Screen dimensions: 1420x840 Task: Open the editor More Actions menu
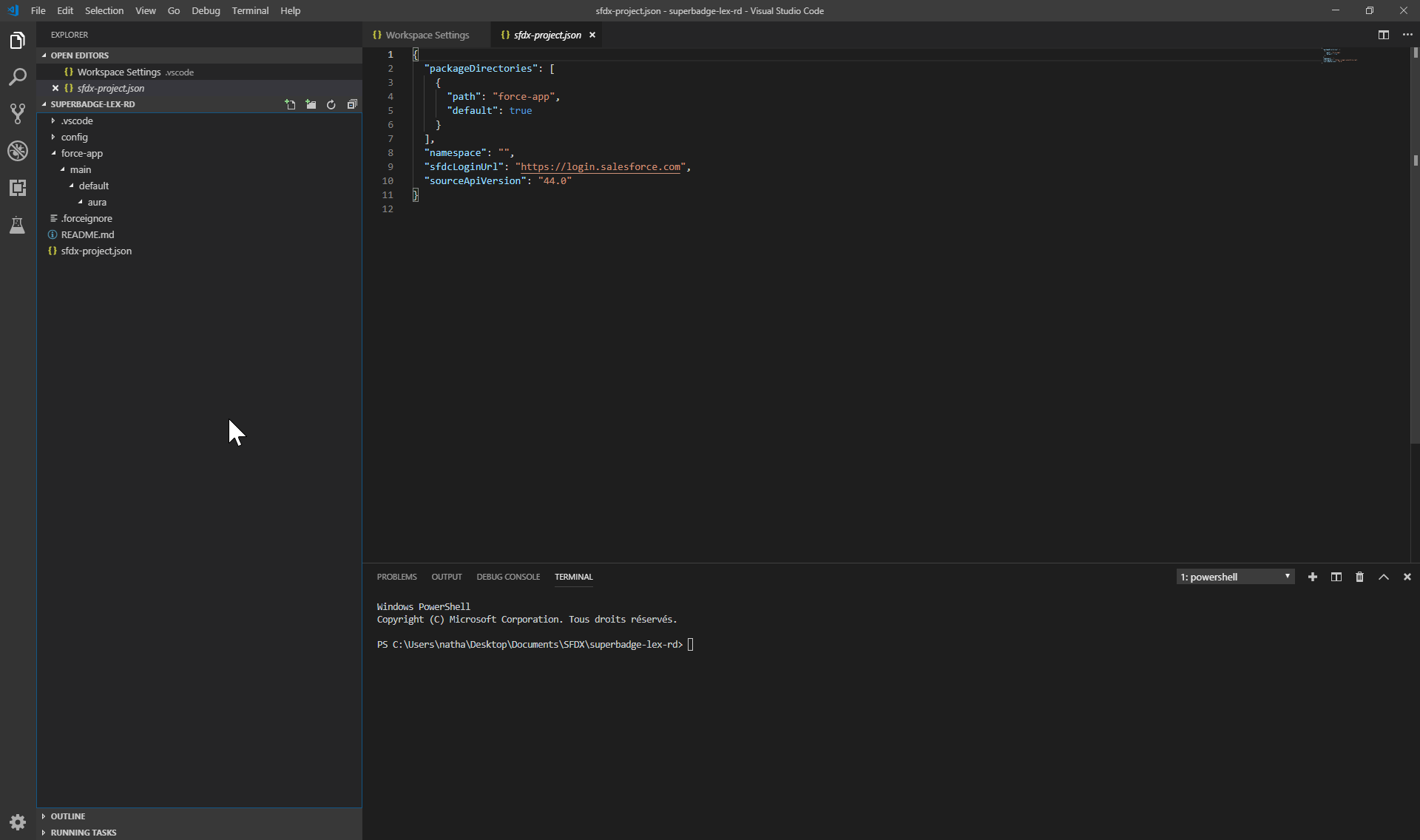[x=1407, y=35]
